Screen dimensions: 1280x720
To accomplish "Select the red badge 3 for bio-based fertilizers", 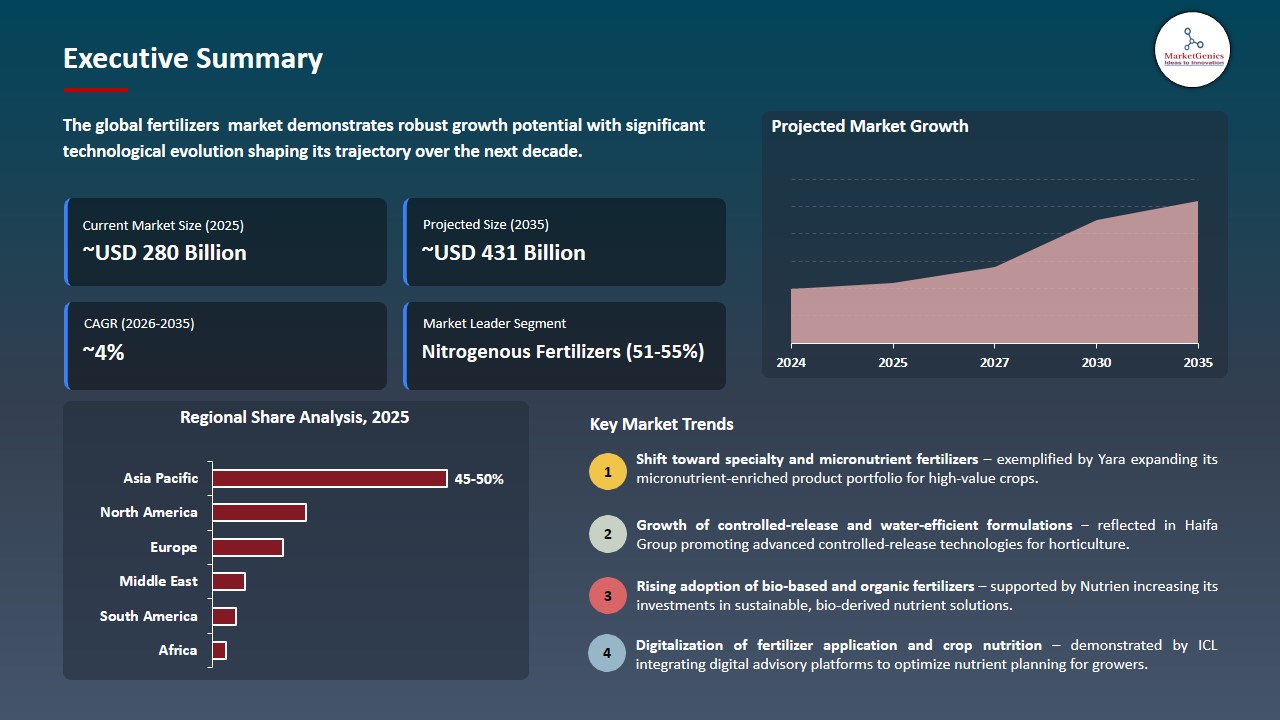I will [607, 595].
